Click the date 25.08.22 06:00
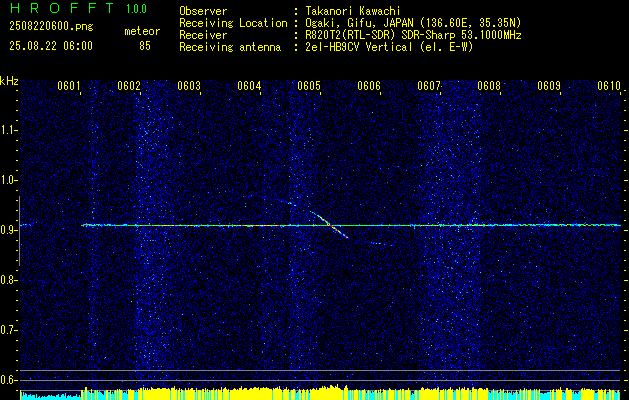This screenshot has width=629, height=400. click(51, 46)
